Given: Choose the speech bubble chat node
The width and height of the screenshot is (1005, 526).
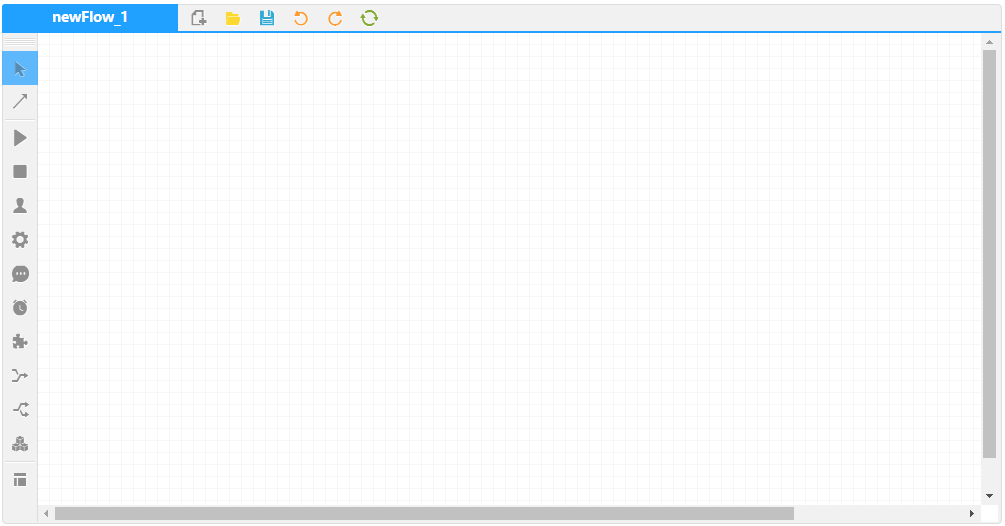Looking at the screenshot, I should (x=20, y=274).
